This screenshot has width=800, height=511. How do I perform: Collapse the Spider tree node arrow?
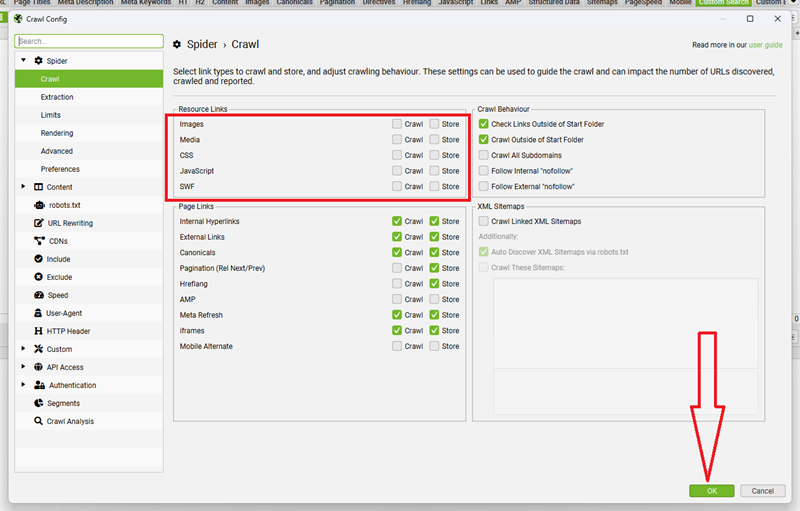coord(23,60)
